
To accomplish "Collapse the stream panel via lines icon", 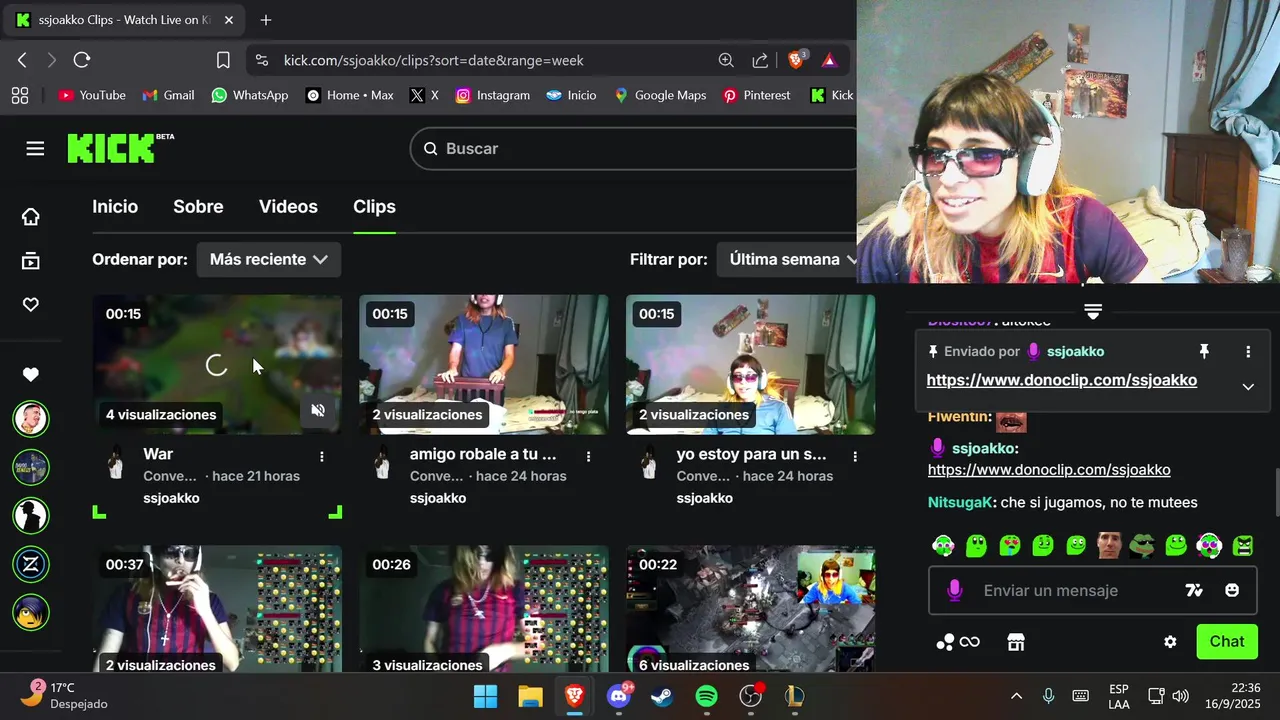I will 1093,312.
